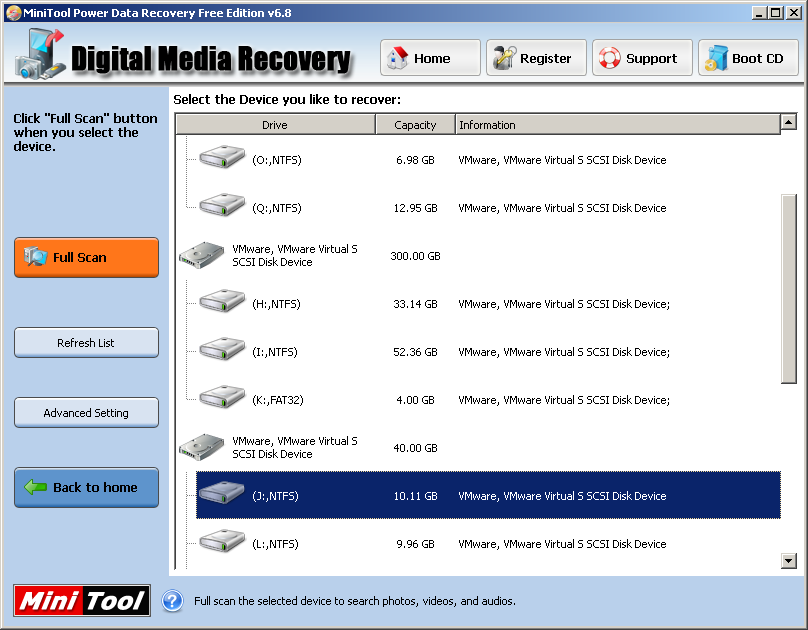The image size is (808, 630).
Task: Click the 6.98 GB capacity cell
Action: click(415, 160)
